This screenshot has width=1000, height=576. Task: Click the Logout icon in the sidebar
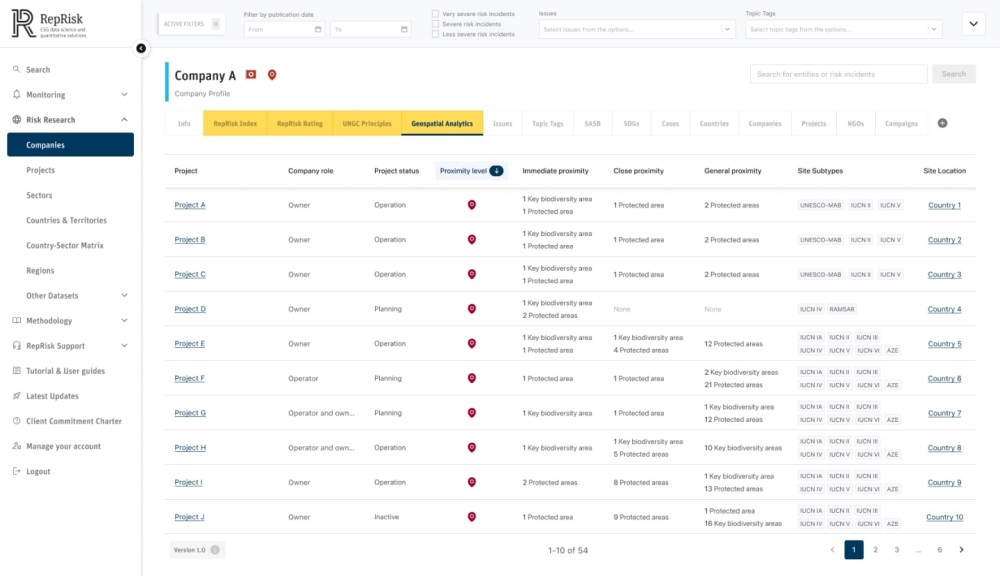(17, 471)
